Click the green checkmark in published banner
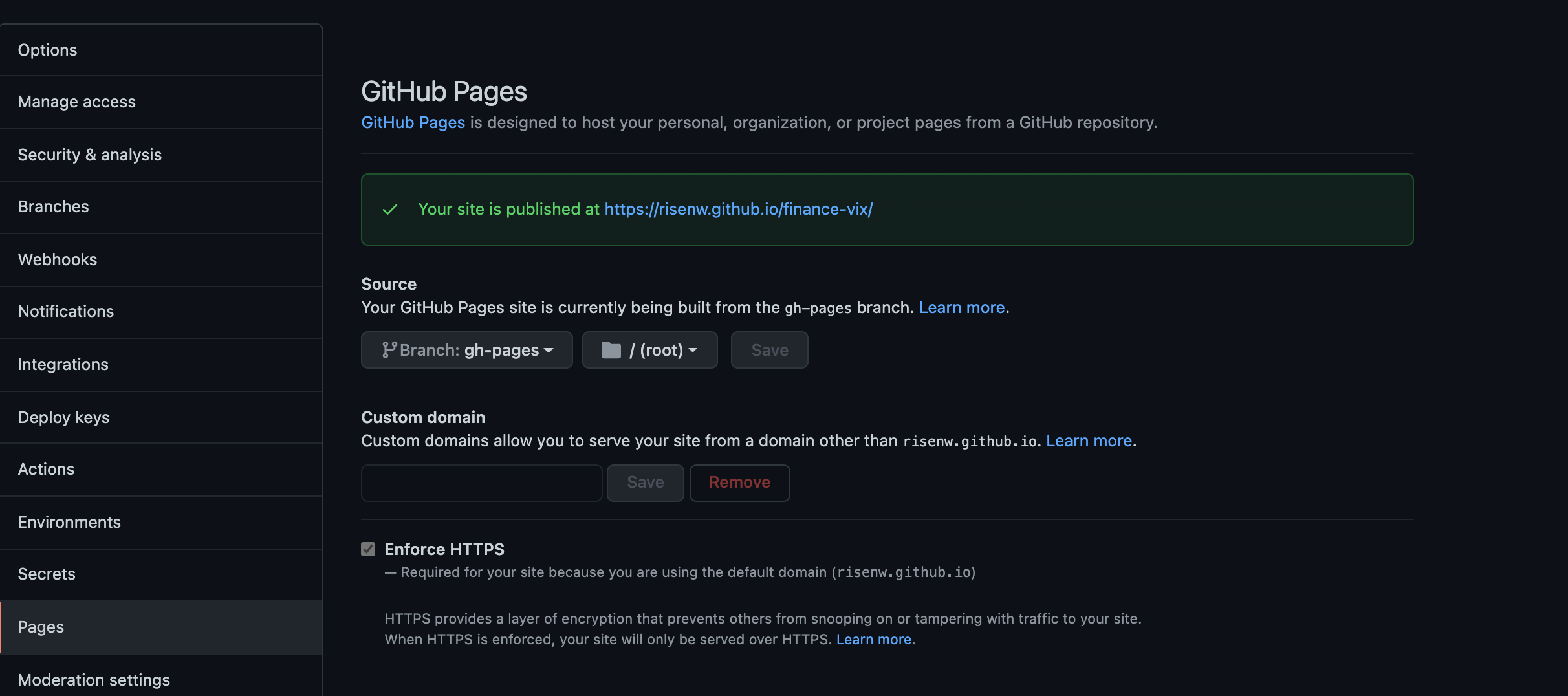The height and width of the screenshot is (696, 1568). pos(390,210)
